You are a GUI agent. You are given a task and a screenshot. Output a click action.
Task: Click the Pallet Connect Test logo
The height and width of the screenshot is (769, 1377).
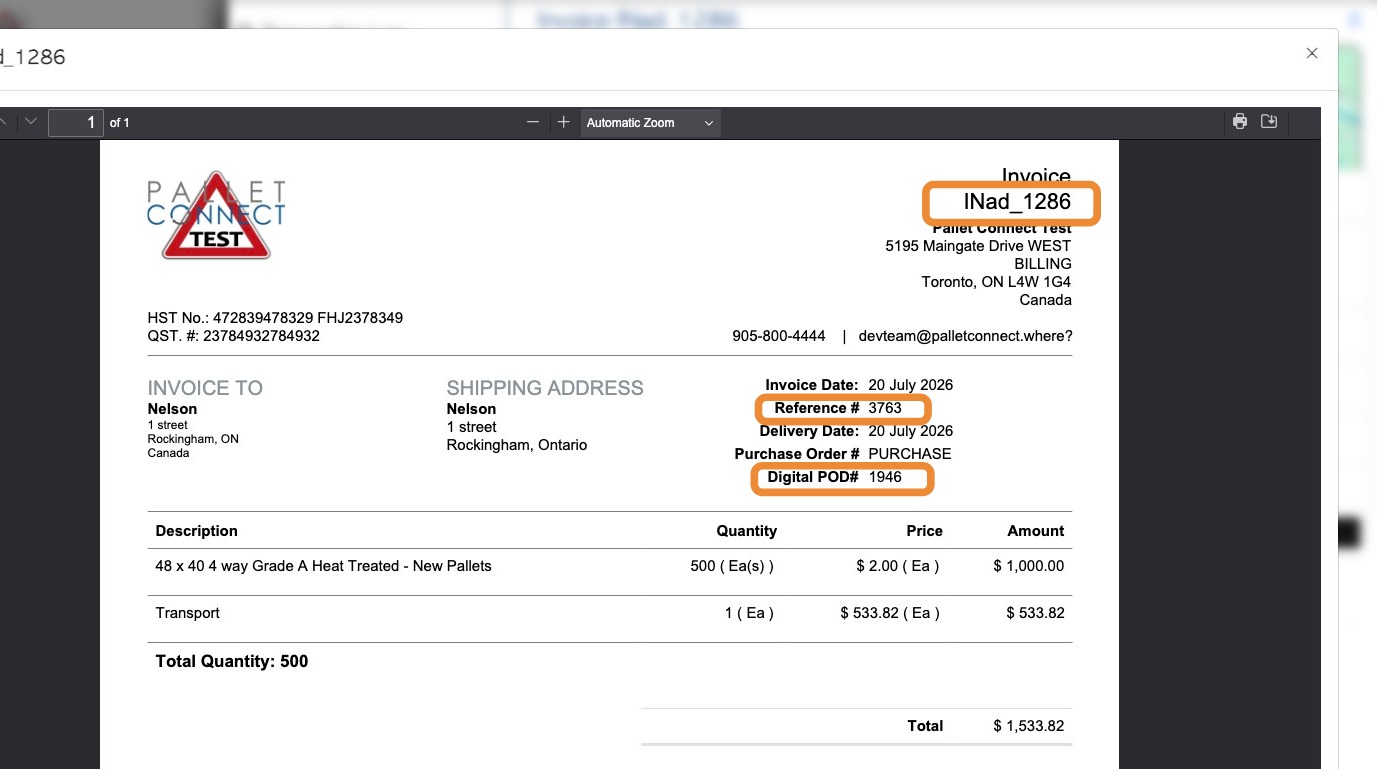coord(216,217)
